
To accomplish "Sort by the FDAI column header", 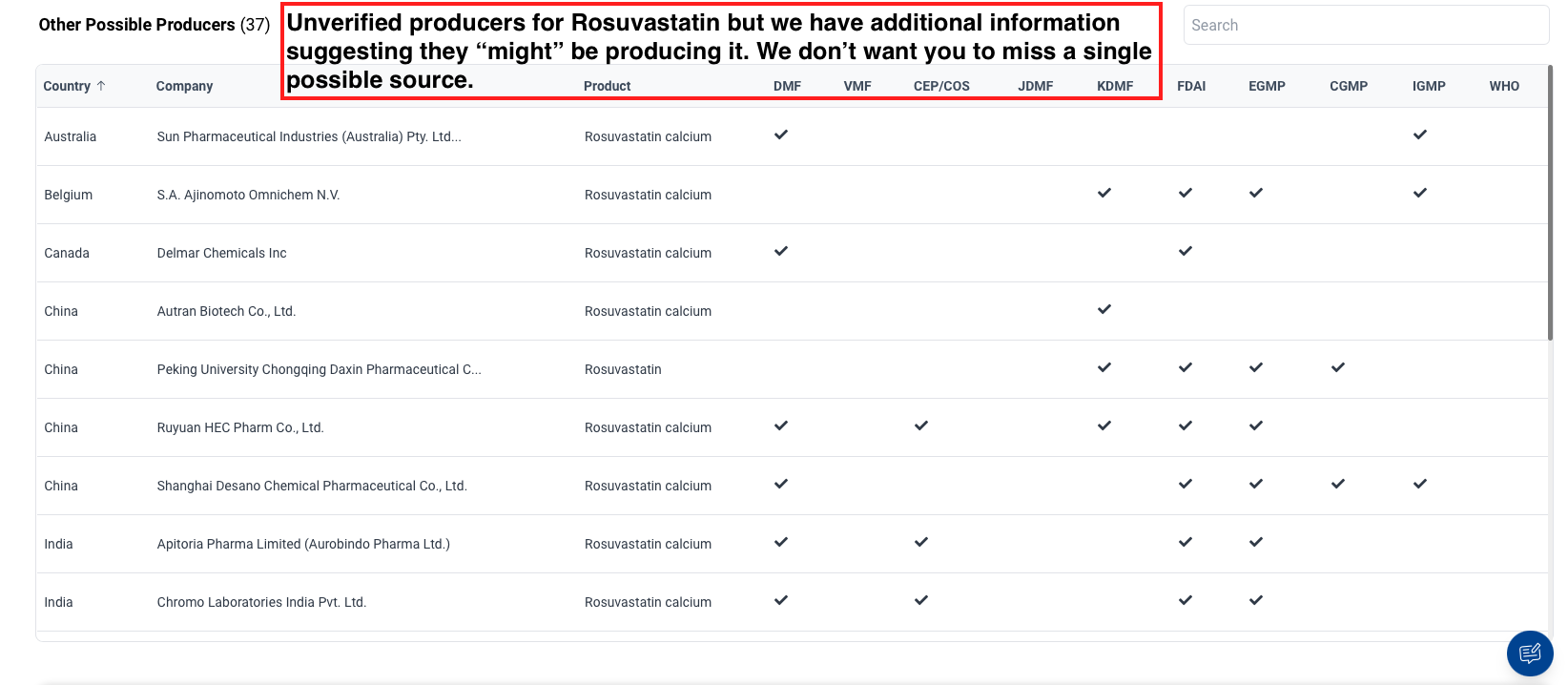I will (1191, 86).
